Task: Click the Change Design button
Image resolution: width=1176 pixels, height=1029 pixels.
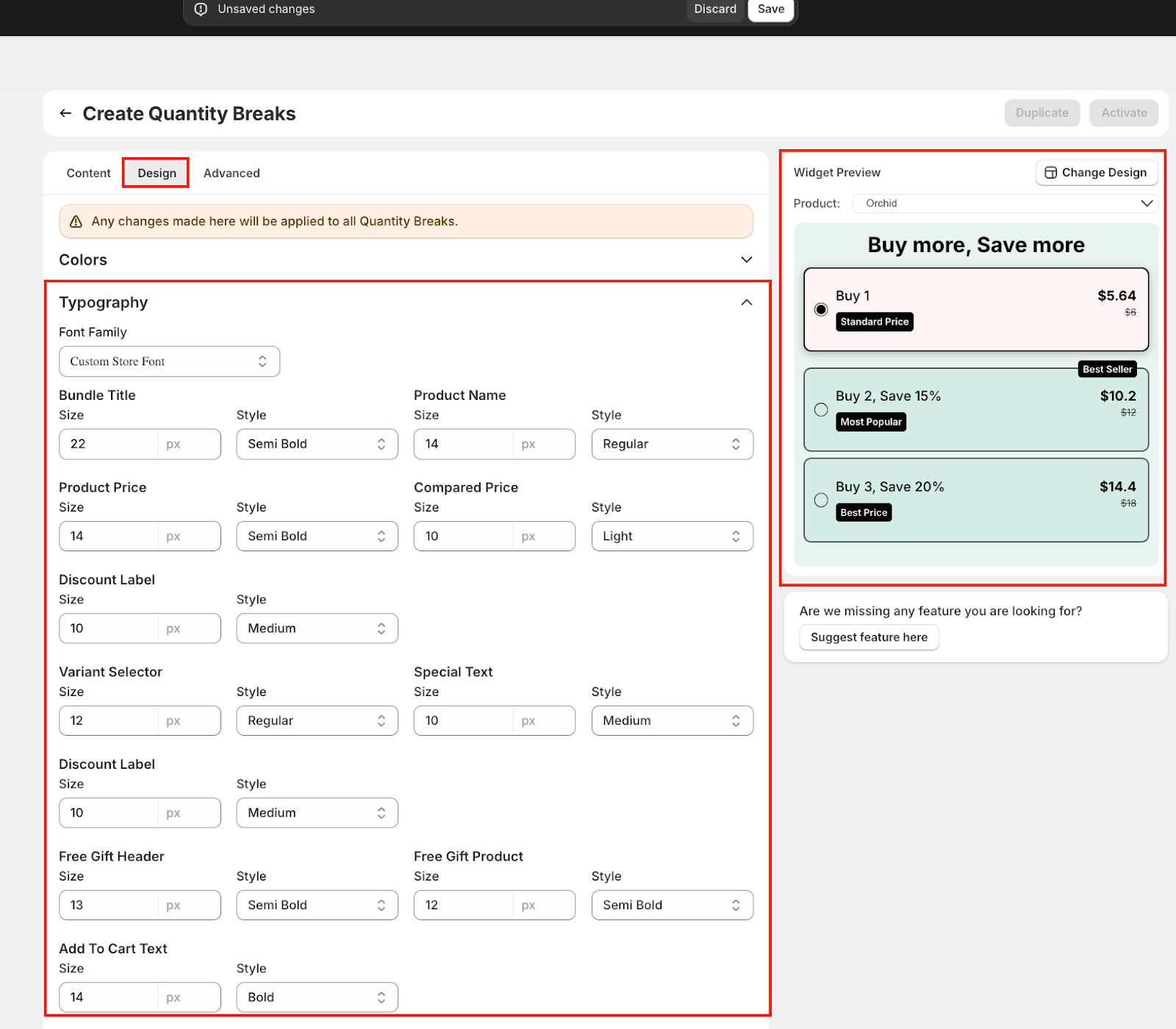Action: tap(1096, 173)
